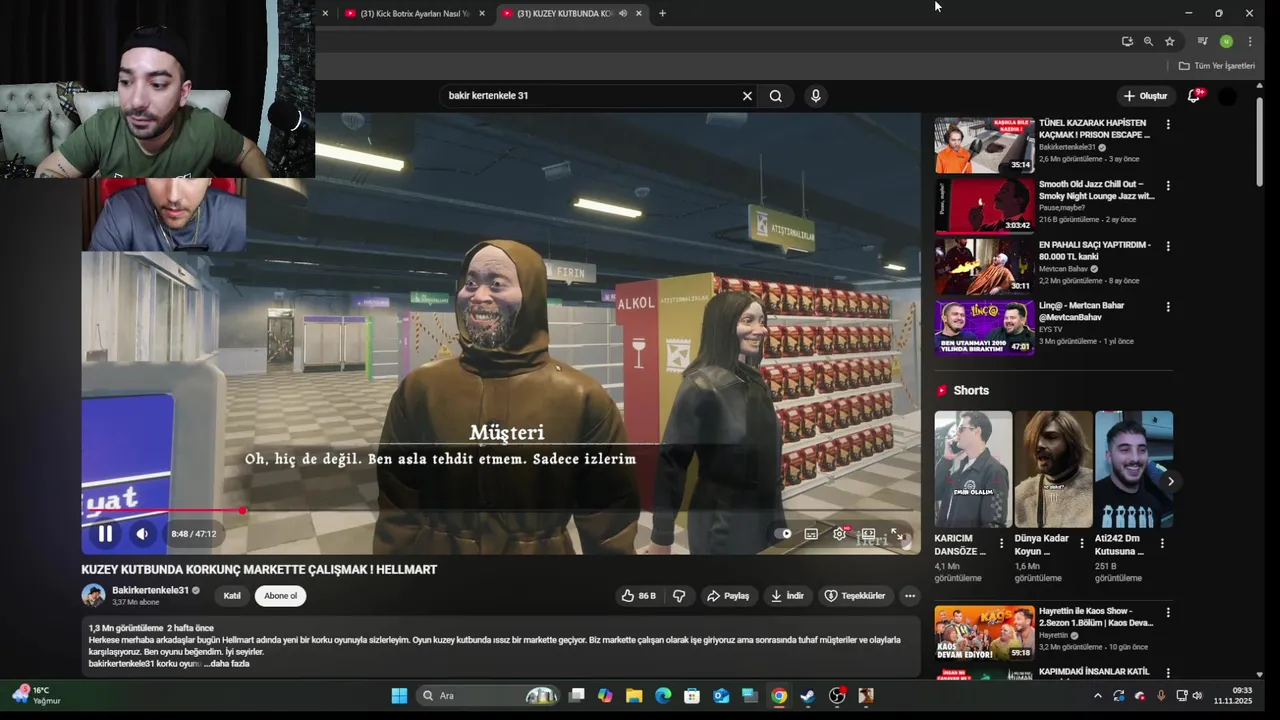1280x720 pixels.
Task: Expand the description with '...daha fazla'
Action: coord(227,664)
